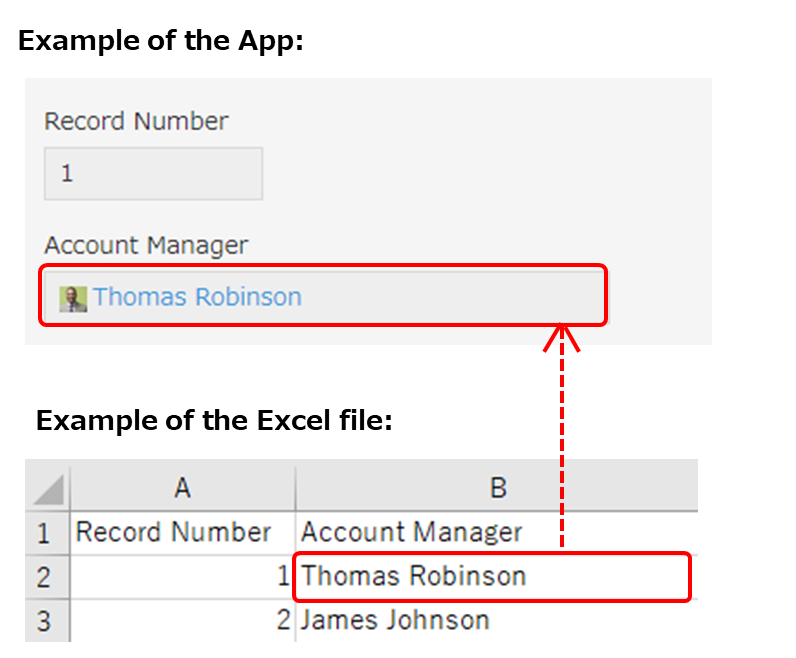
Task: Click empty area inside Account Manager field
Action: coord(450,297)
